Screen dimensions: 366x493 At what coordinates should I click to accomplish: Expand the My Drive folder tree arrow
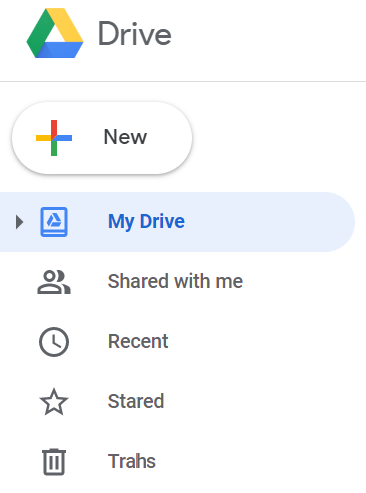(20, 222)
